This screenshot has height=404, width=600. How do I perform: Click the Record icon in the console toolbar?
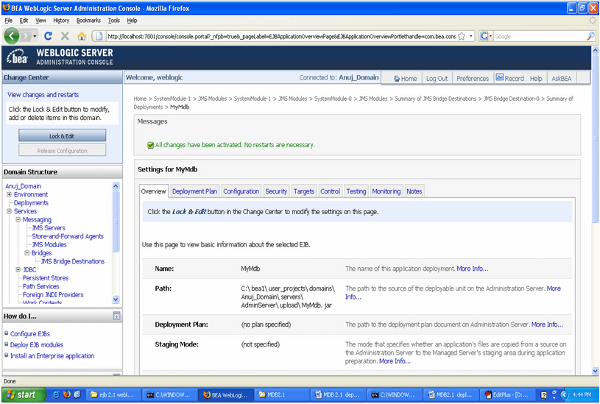[500, 77]
